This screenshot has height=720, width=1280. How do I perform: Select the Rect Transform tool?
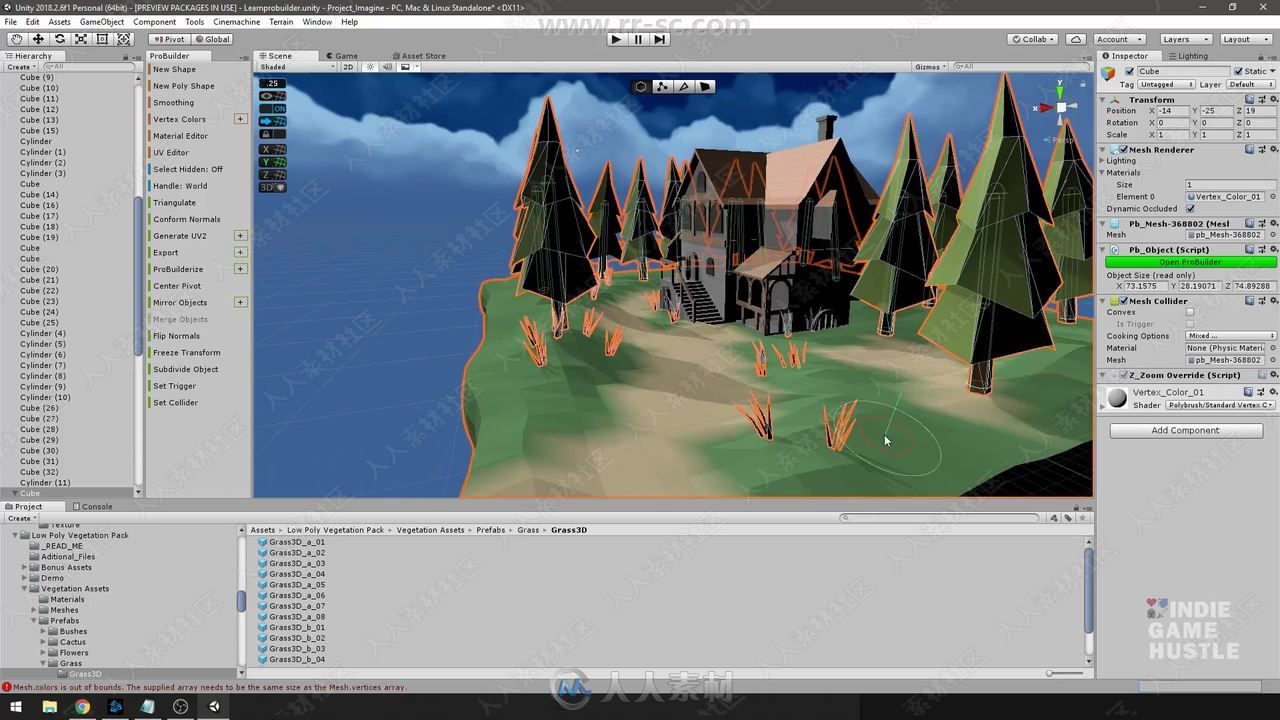[102, 39]
